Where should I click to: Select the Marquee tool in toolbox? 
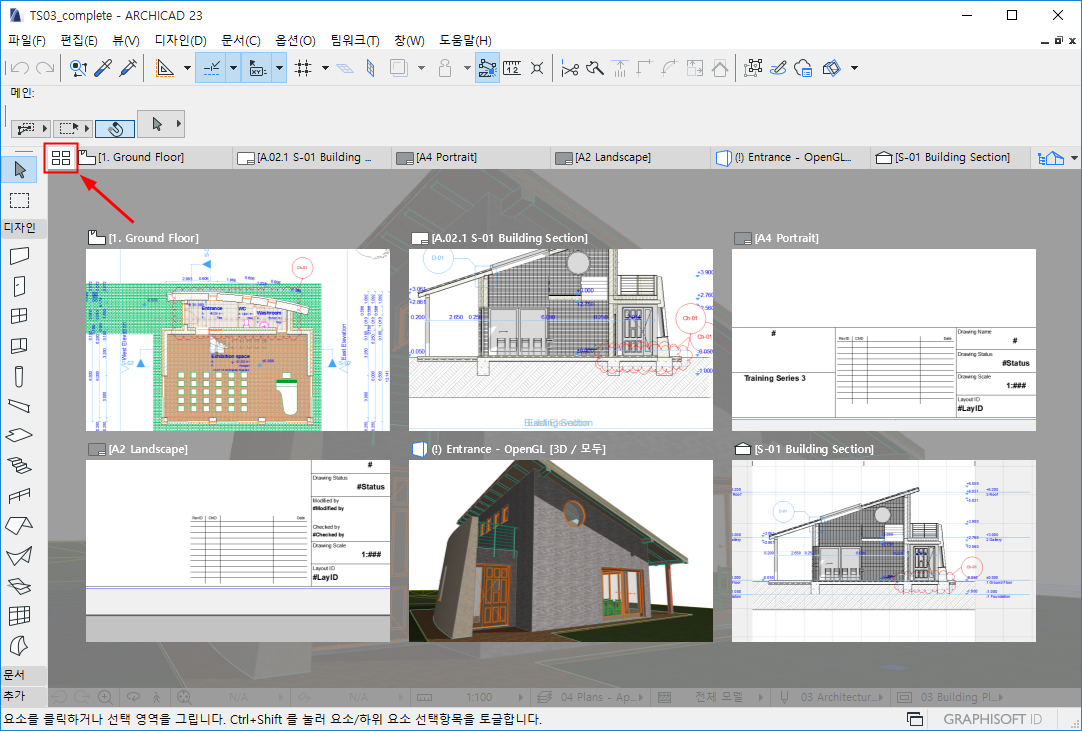19,200
